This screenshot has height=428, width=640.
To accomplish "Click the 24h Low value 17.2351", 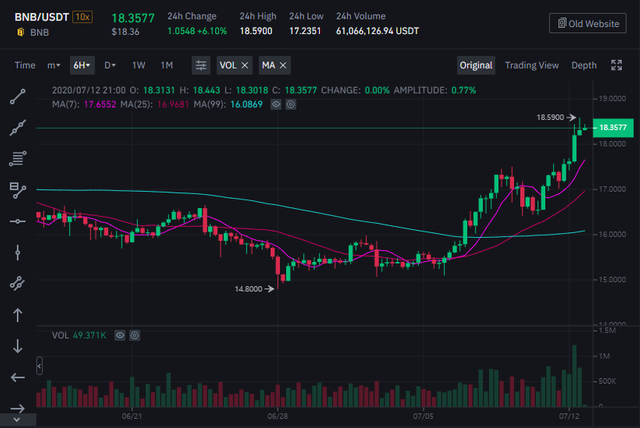I will 305,31.
